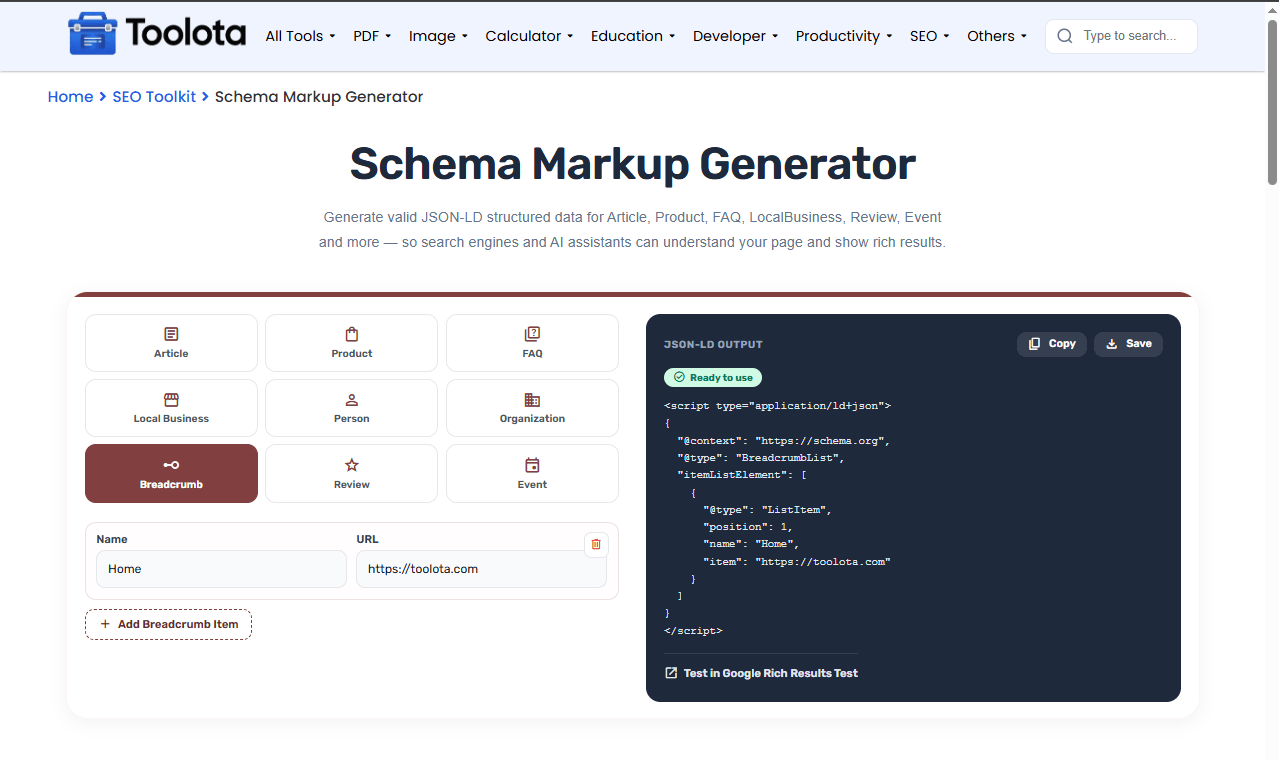This screenshot has width=1279, height=760.
Task: Delete the Home breadcrumb item with trash icon
Action: [x=596, y=544]
